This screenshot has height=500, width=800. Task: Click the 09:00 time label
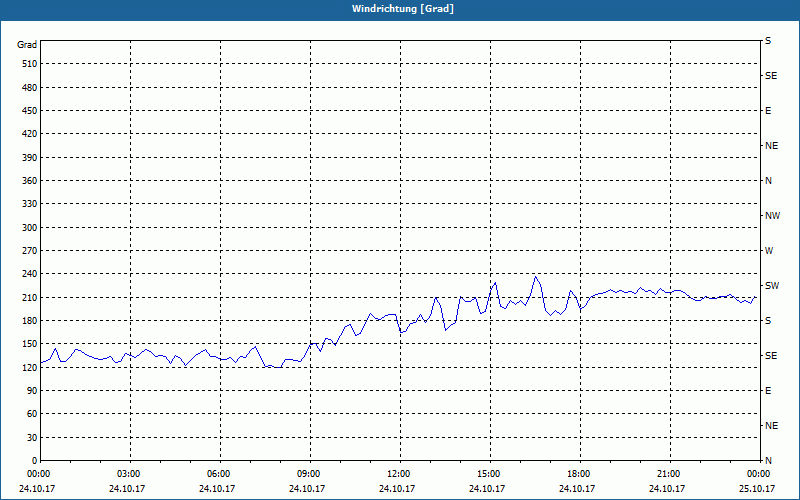click(308, 474)
